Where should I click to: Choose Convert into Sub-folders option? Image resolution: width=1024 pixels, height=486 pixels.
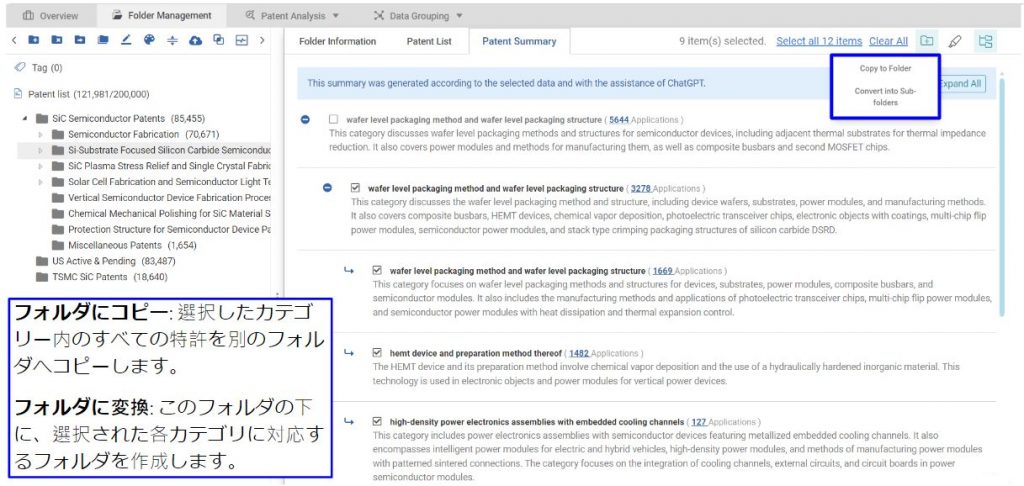(885, 97)
